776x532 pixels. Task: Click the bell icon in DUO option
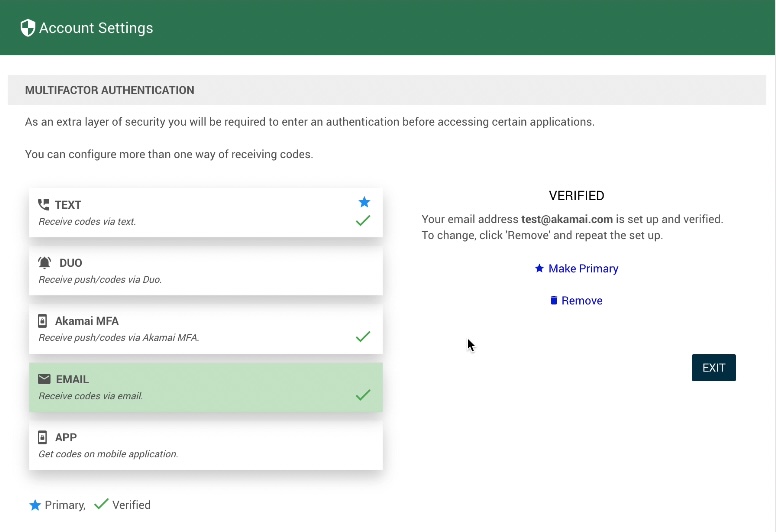click(x=45, y=263)
